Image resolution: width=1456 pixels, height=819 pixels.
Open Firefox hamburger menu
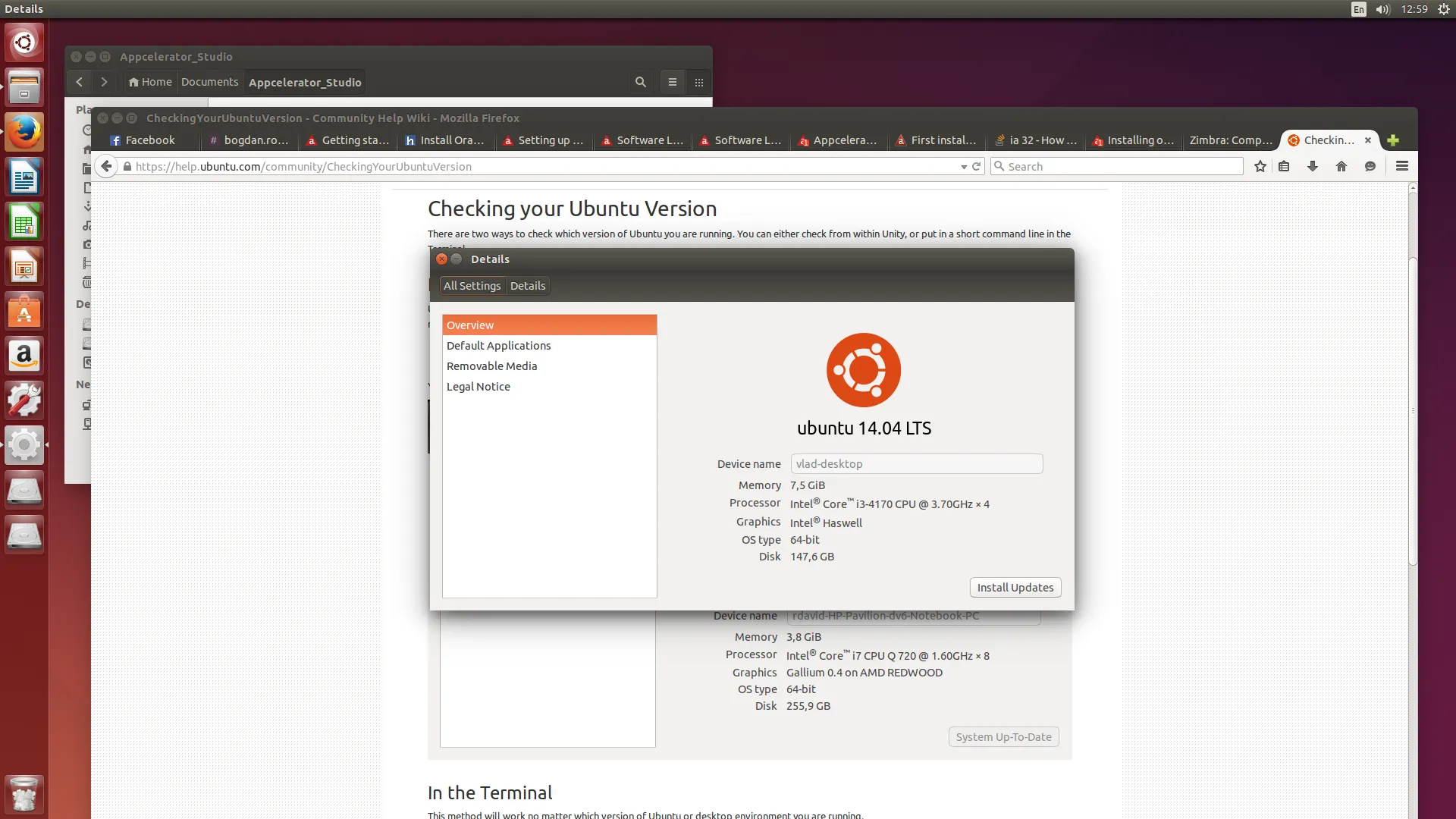click(1402, 166)
